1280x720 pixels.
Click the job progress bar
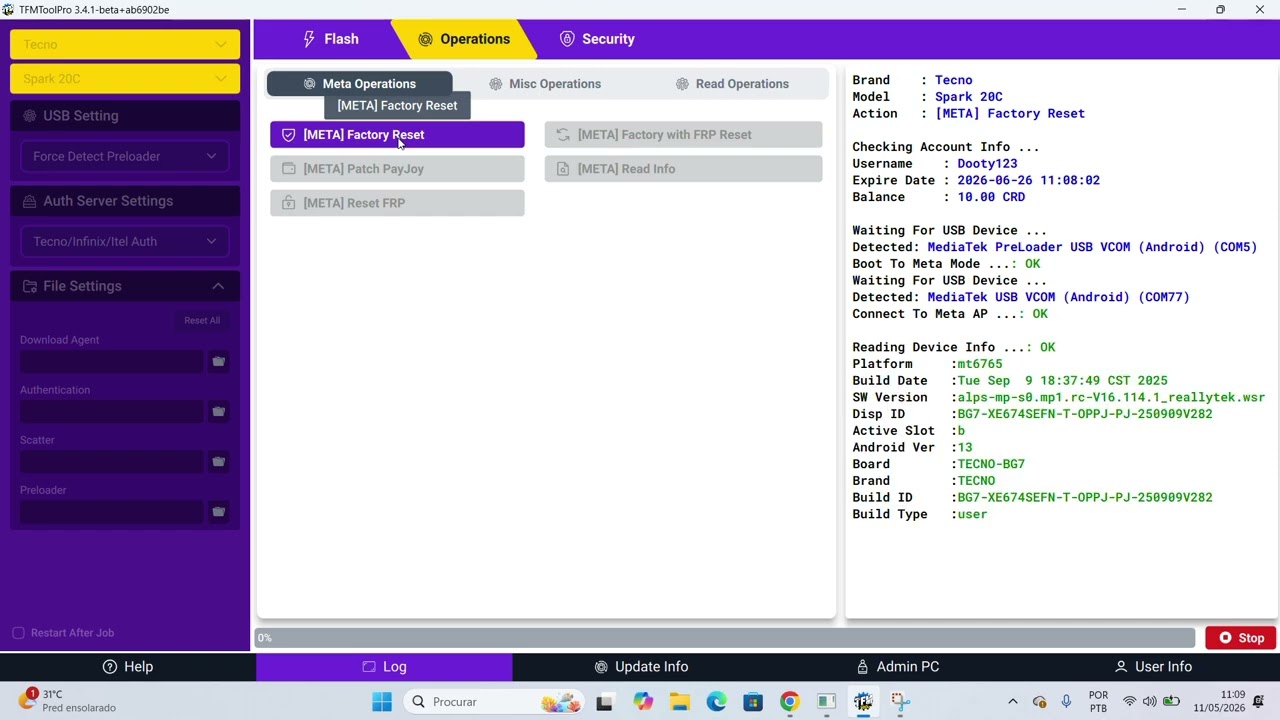[726, 638]
